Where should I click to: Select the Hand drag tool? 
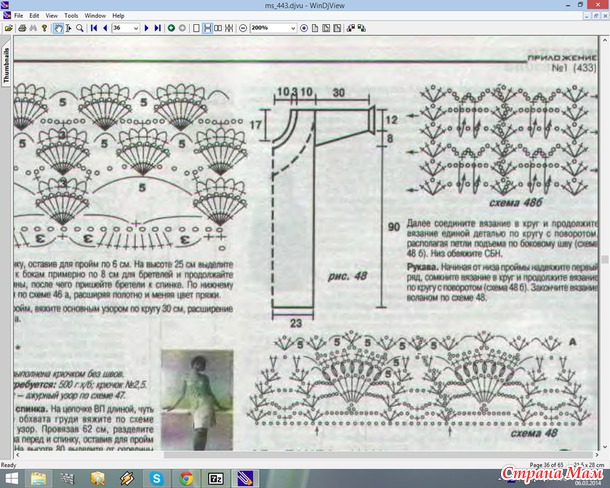click(x=59, y=28)
